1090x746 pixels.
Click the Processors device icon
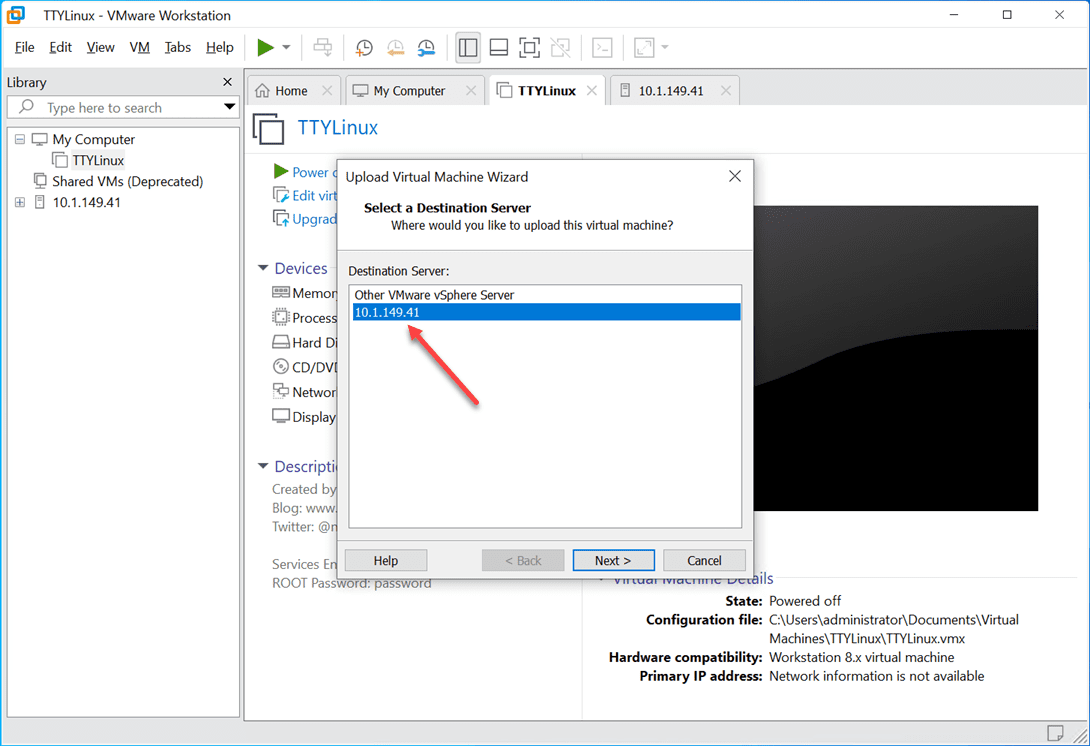pyautogui.click(x=281, y=318)
